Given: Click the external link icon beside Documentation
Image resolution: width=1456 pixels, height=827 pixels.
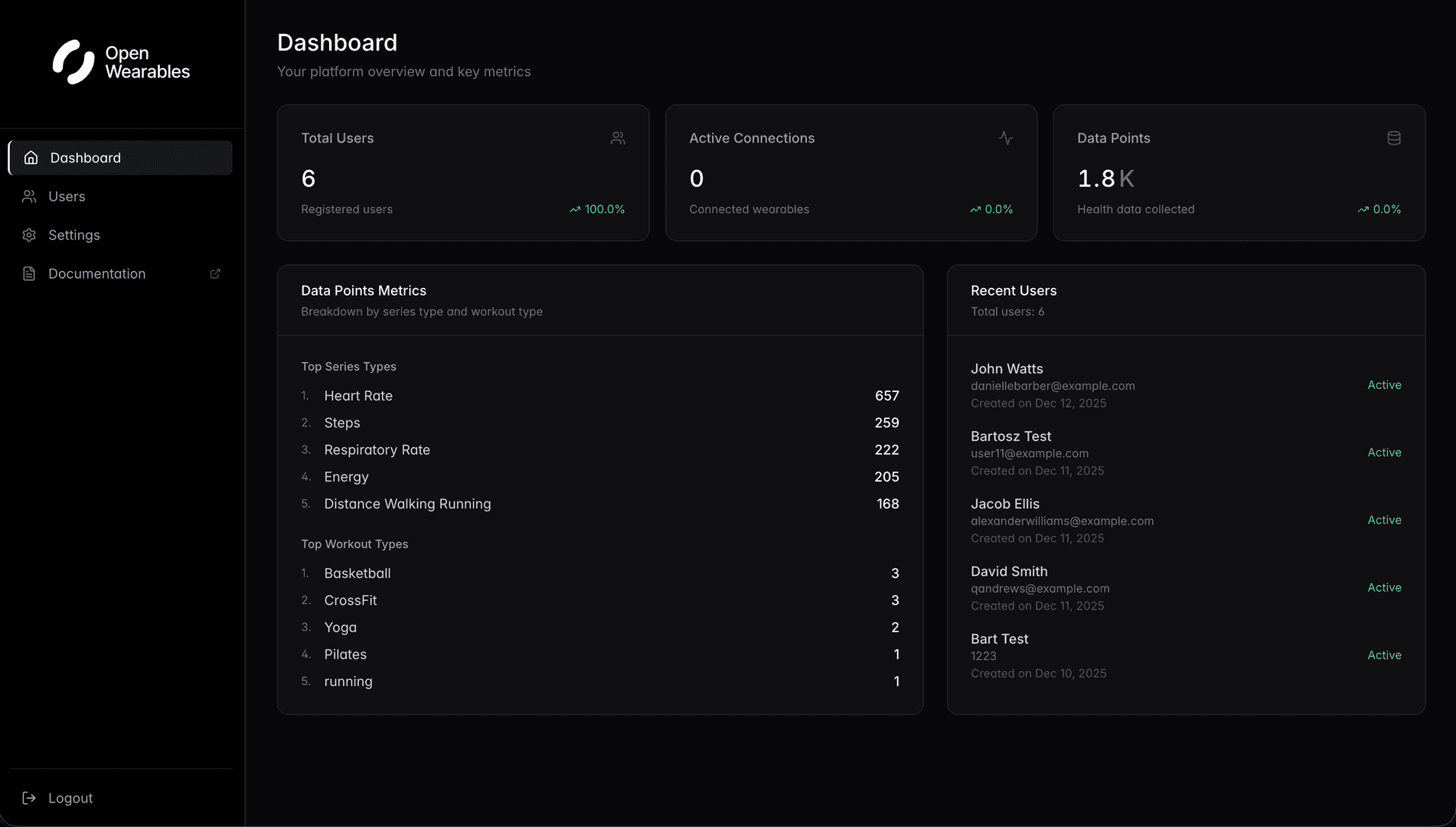Looking at the screenshot, I should 215,274.
